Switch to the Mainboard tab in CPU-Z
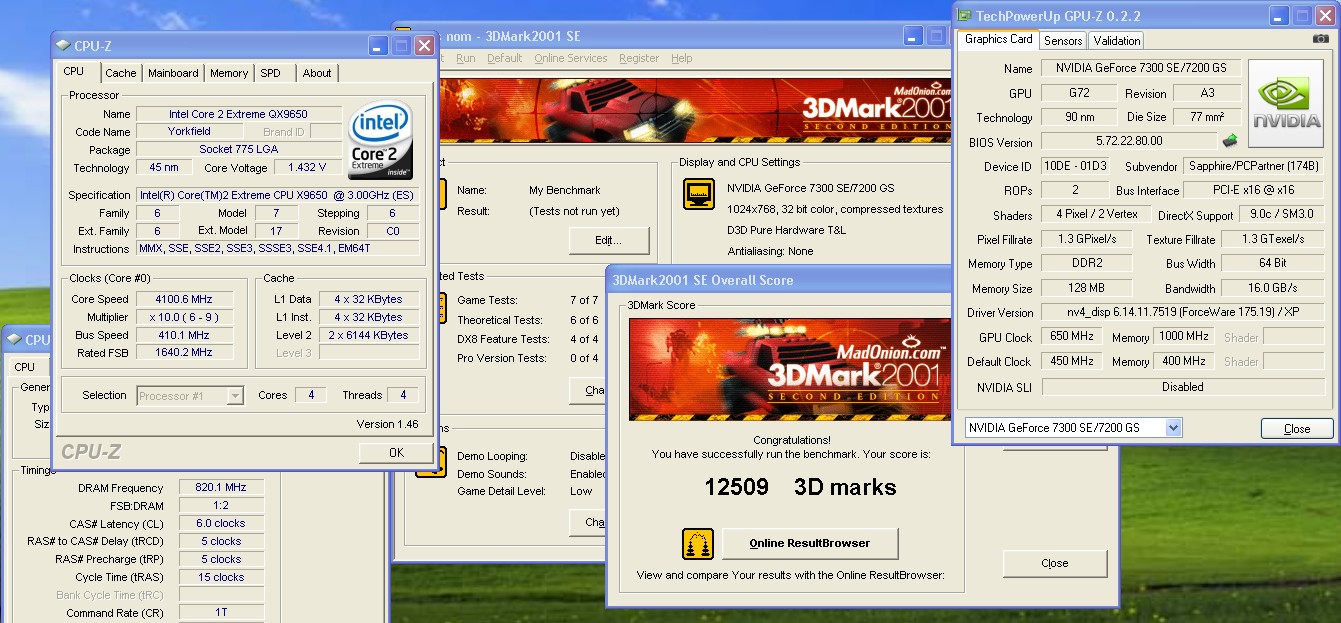Image resolution: width=1341 pixels, height=623 pixels. pos(173,73)
